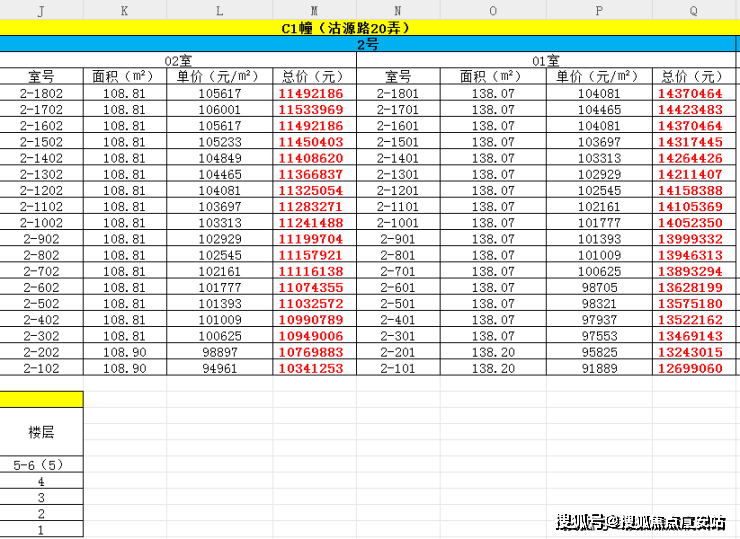
Task: Select column header L
Action: 219,10
